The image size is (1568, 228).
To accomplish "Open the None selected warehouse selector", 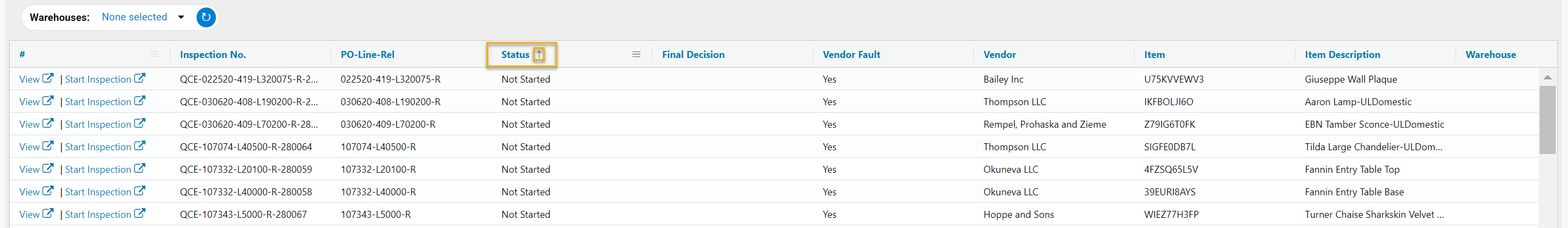I will tap(134, 17).
